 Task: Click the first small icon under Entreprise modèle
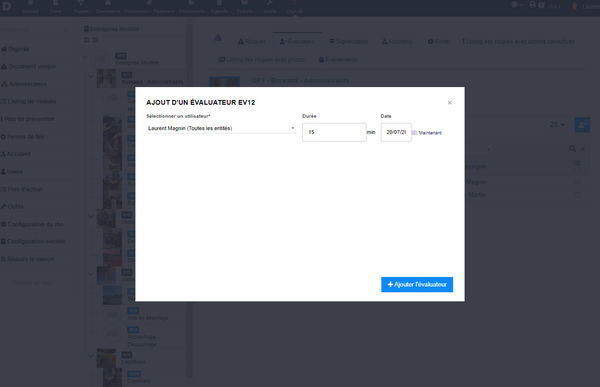pyautogui.click(x=86, y=40)
